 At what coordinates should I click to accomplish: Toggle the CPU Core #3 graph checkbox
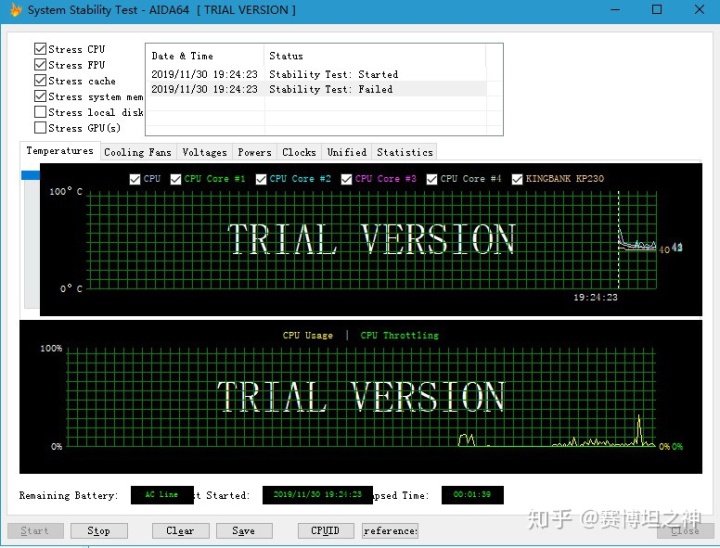346,179
